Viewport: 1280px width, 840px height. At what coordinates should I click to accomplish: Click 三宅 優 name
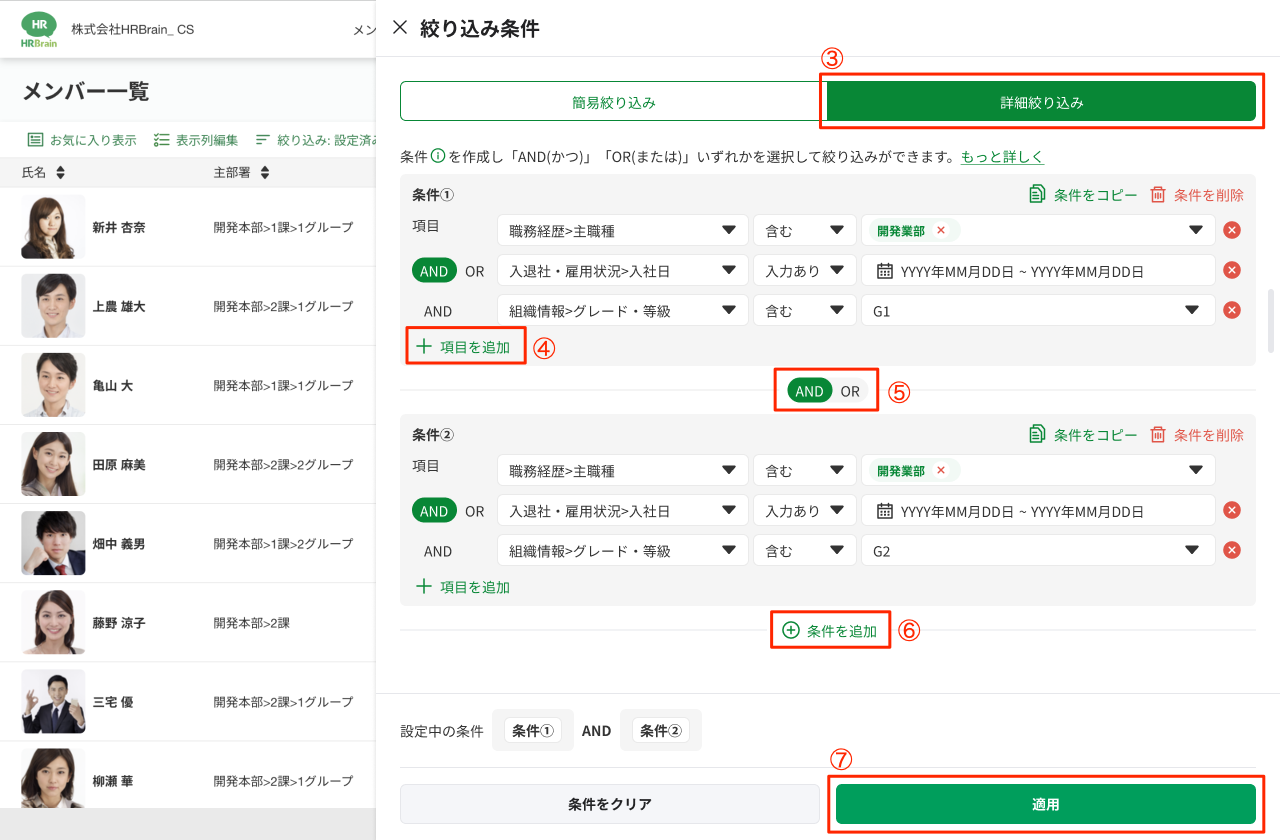pos(113,702)
